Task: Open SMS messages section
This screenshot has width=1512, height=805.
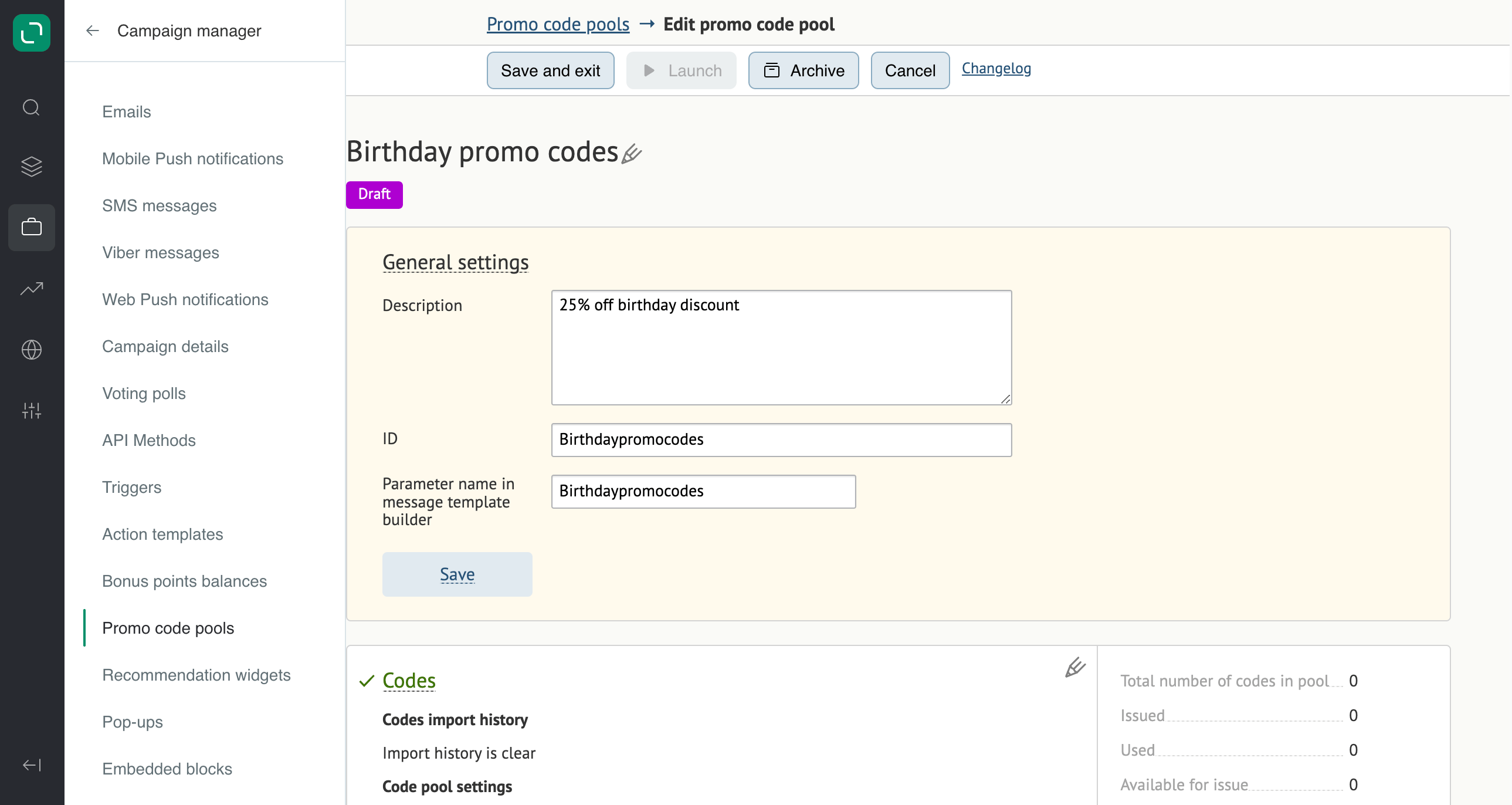Action: coord(159,205)
